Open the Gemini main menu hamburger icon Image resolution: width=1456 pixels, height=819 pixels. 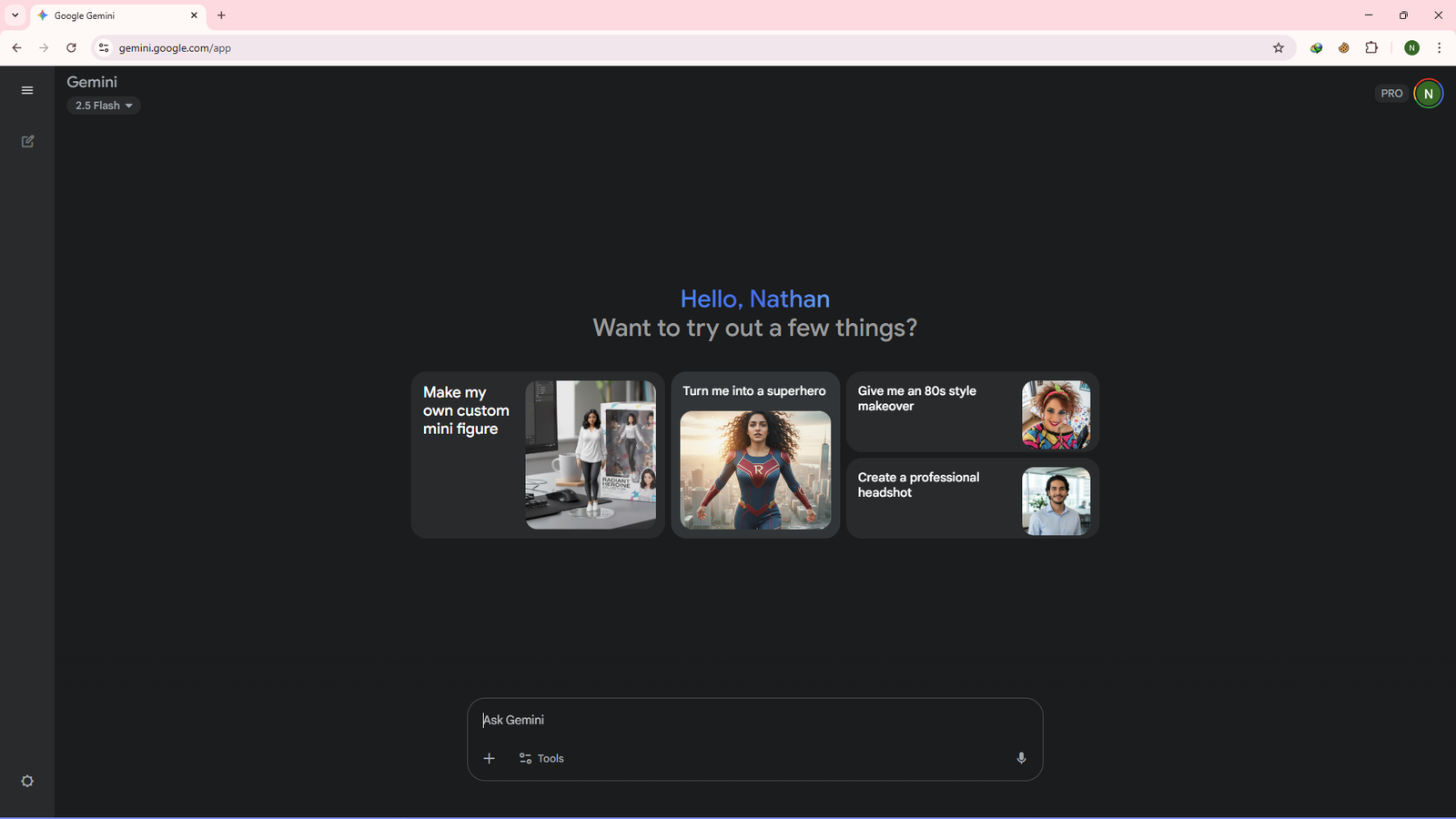click(27, 90)
